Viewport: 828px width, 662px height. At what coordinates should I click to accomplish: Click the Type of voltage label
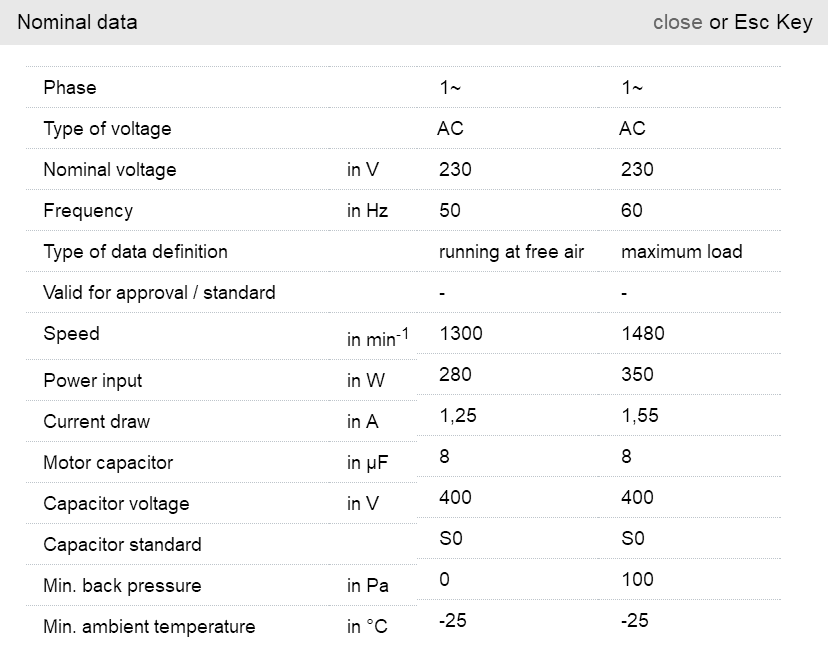[107, 129]
